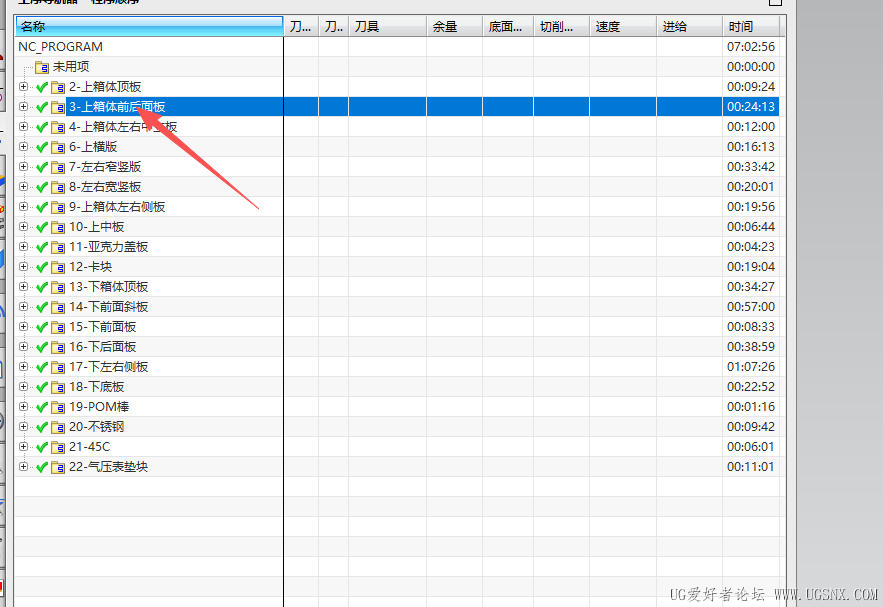Expand the 22-气压表垫块 program group

(x=23, y=466)
